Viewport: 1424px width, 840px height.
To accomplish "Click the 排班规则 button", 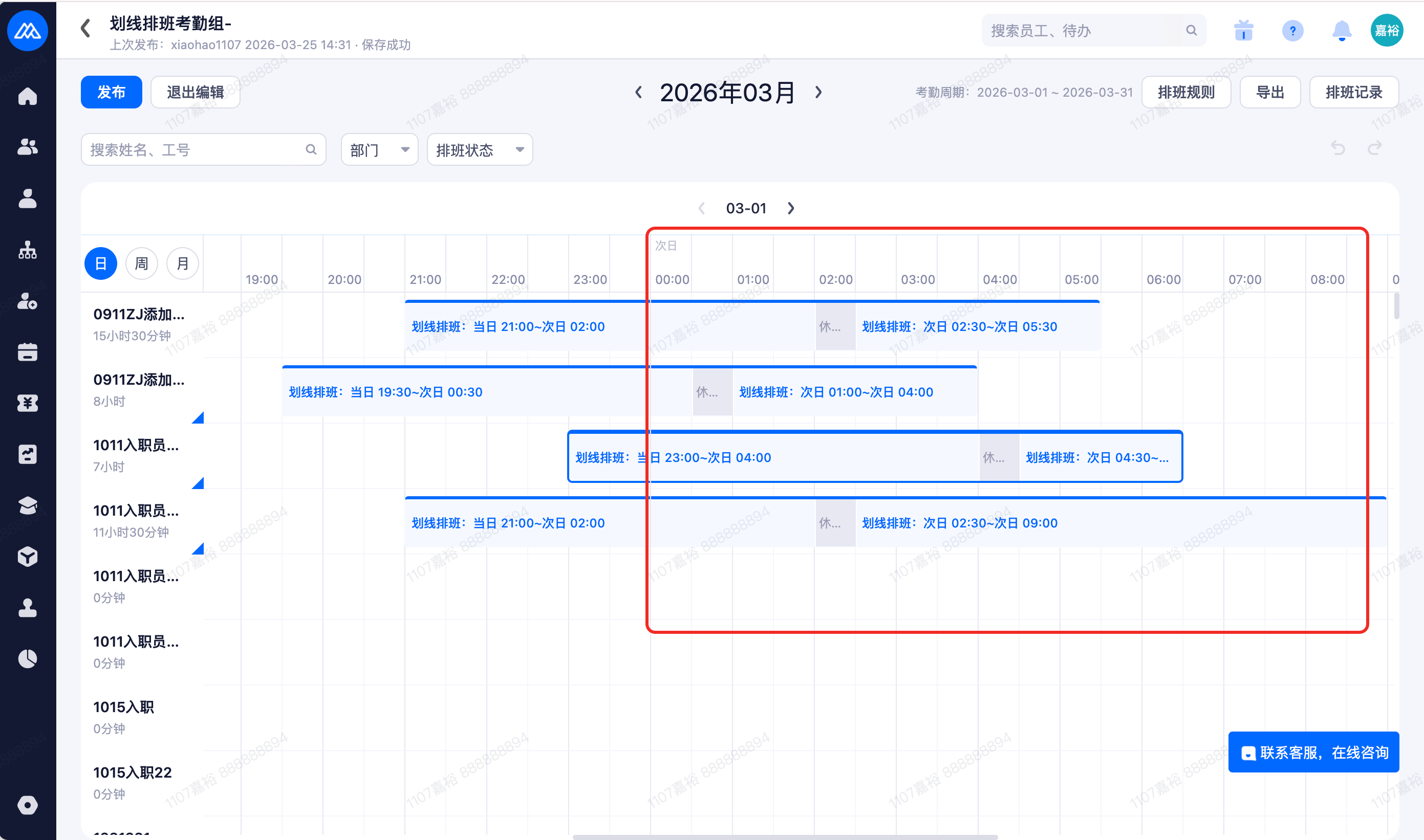I will (1185, 92).
